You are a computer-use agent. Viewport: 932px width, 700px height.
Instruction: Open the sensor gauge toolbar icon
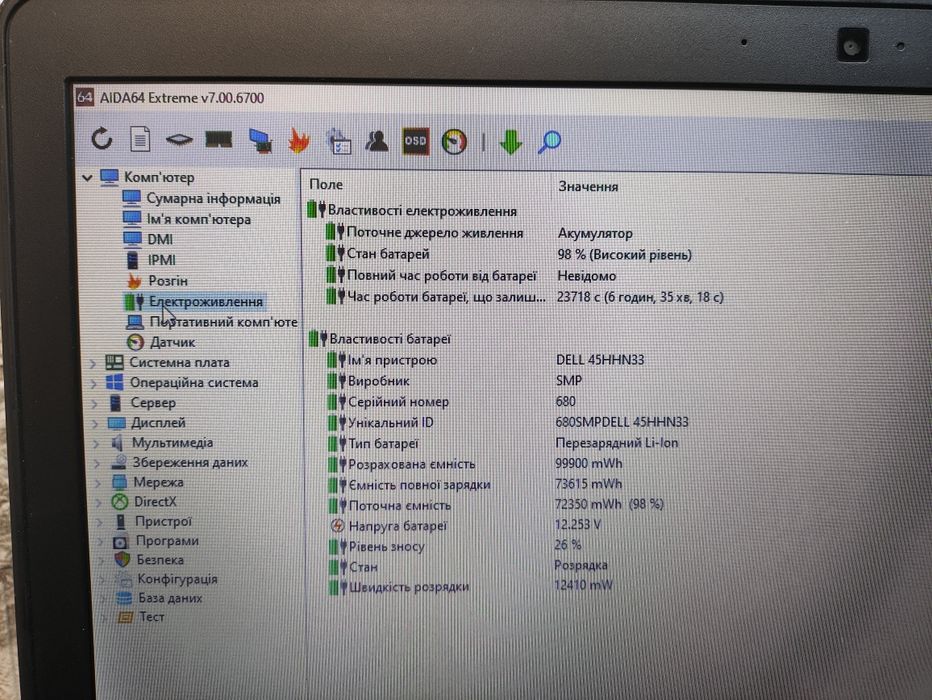point(454,142)
